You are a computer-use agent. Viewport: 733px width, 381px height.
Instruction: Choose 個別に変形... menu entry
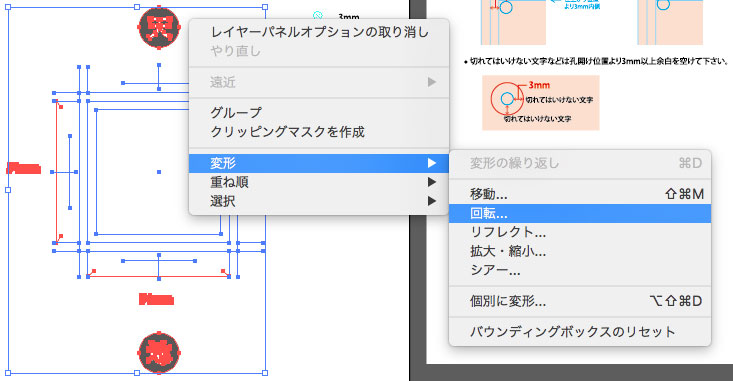coord(580,301)
